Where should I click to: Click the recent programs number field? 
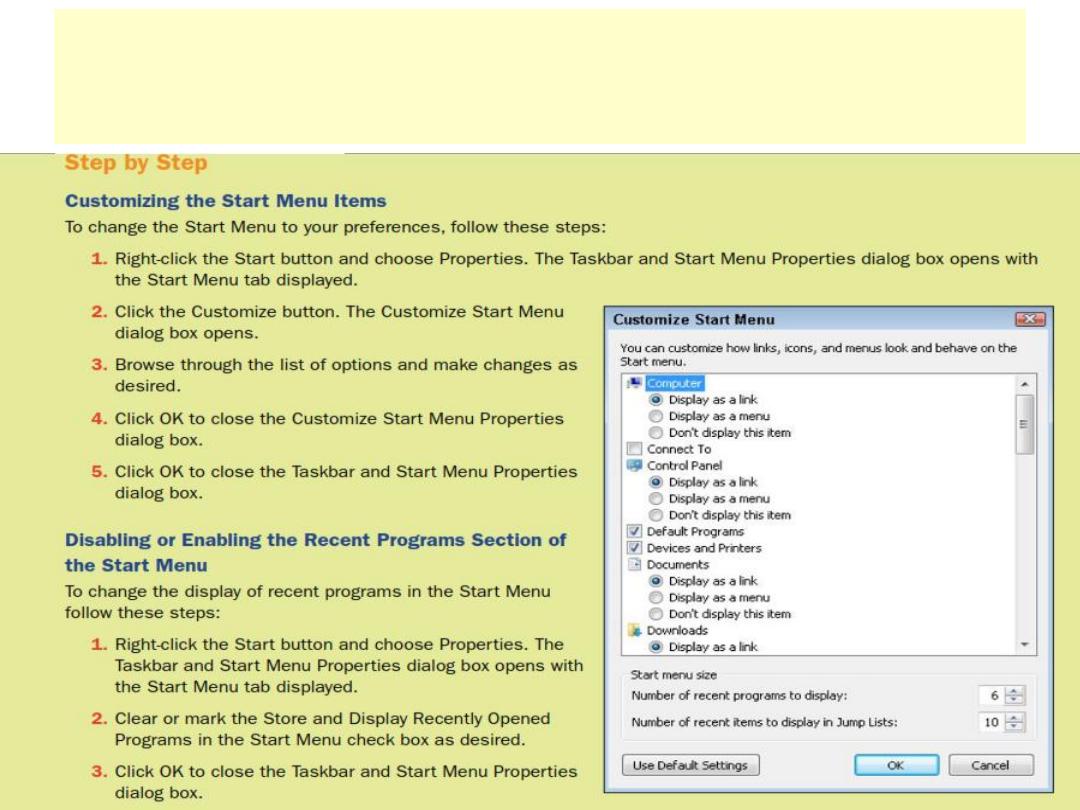tap(992, 696)
